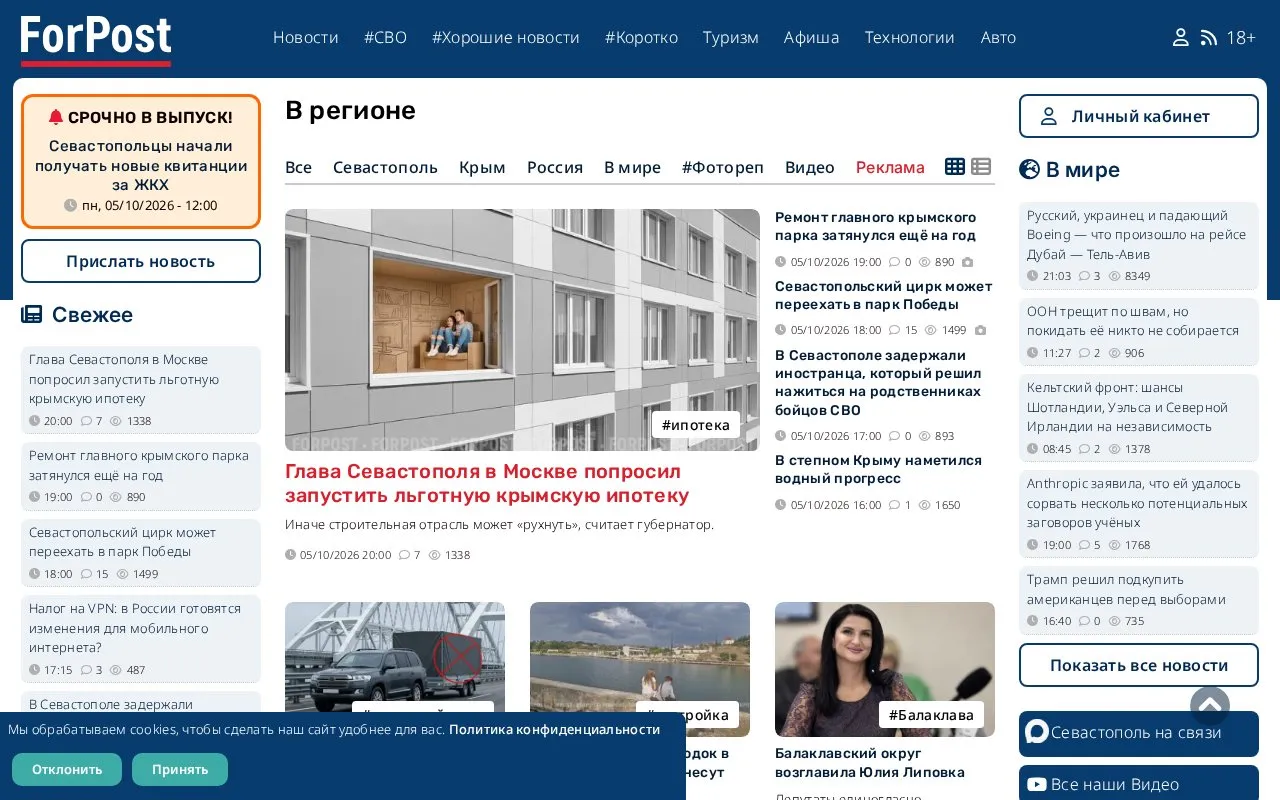1280x800 pixels.
Task: Click the globe icon beside В мире heading
Action: (x=1029, y=169)
